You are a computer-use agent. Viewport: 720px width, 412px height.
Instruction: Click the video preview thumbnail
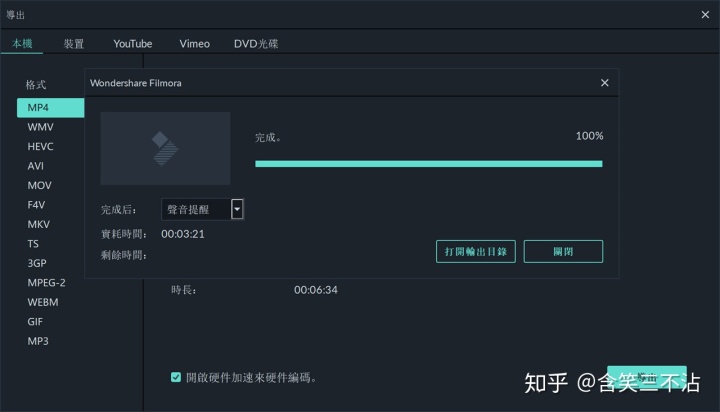[165, 148]
